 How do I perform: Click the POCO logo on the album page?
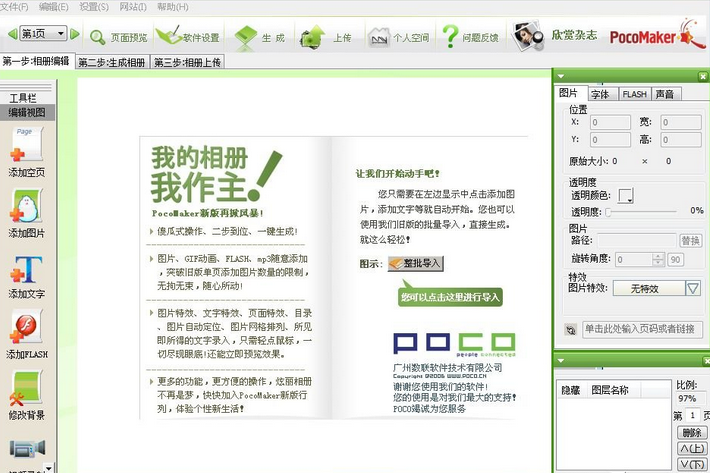pos(454,344)
